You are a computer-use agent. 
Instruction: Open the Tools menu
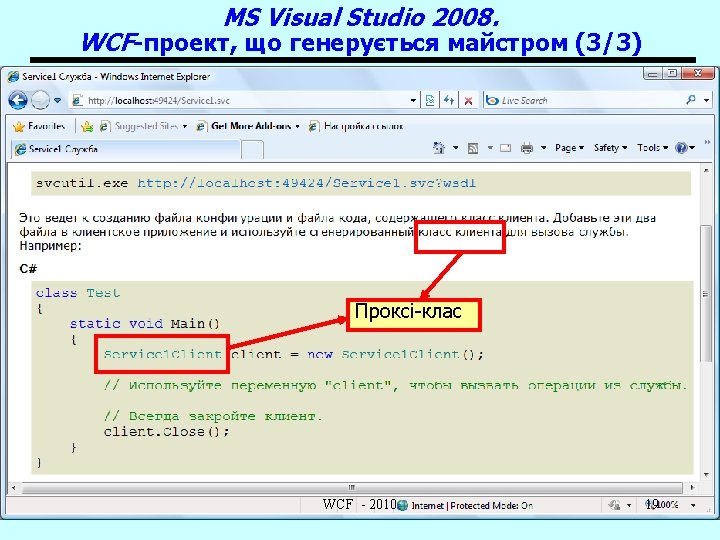pos(652,148)
